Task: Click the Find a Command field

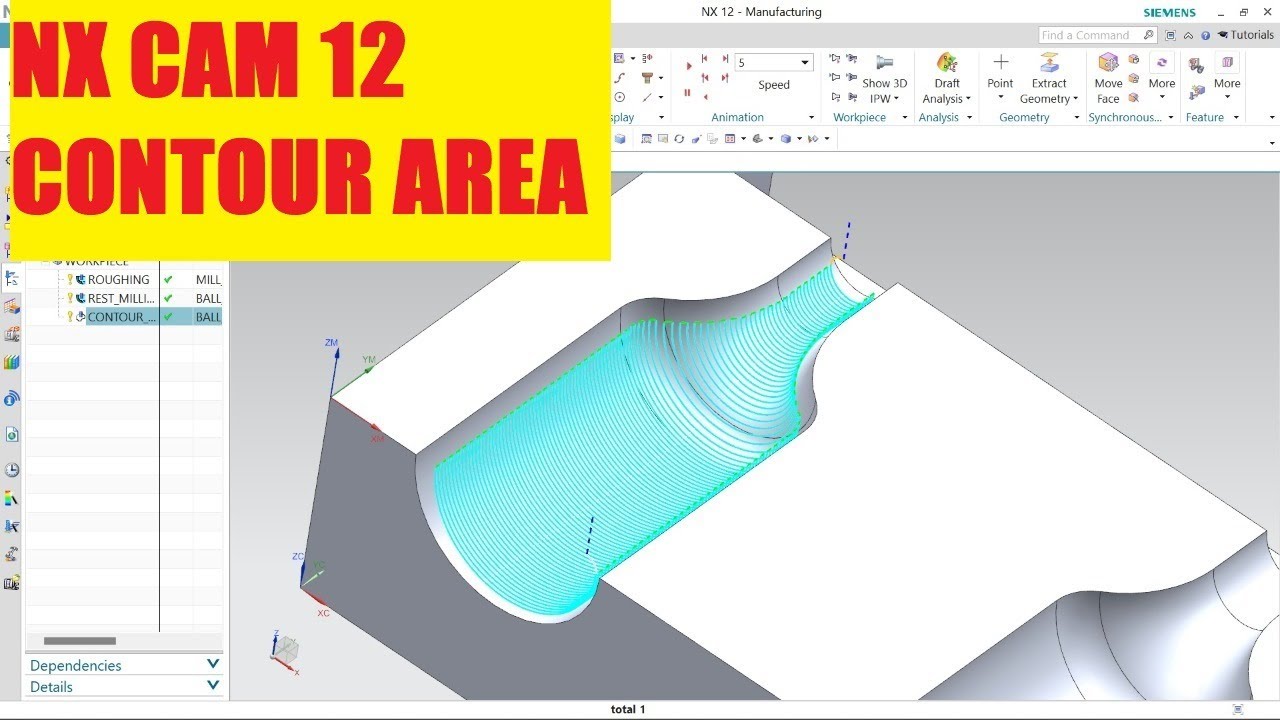Action: click(x=1098, y=35)
